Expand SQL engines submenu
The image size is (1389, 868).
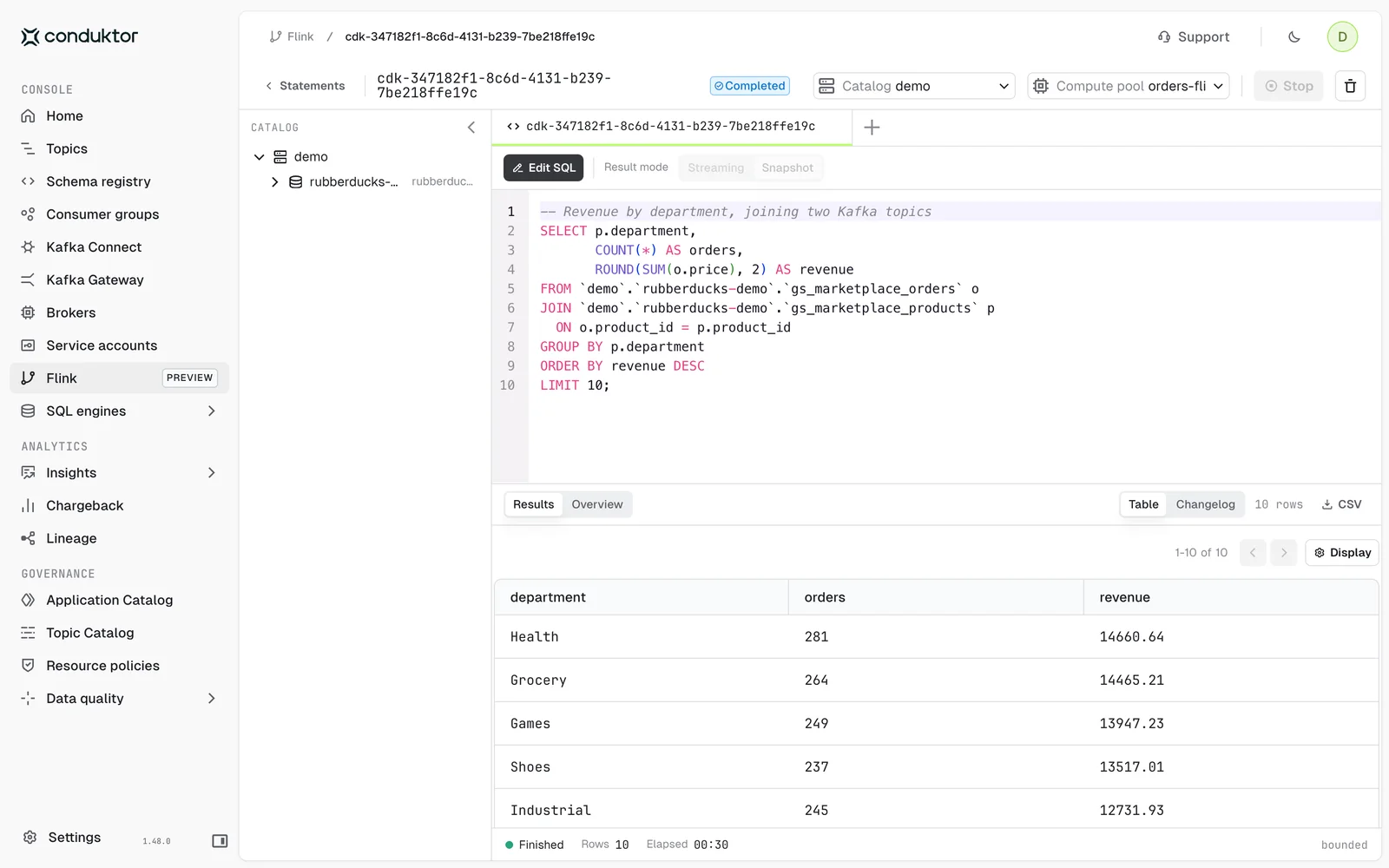(211, 411)
